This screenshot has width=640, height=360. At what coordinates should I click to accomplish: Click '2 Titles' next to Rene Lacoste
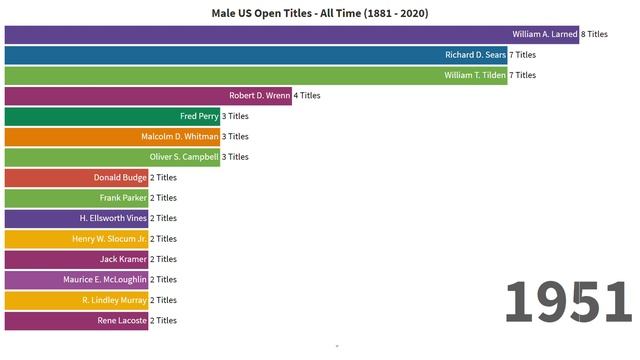tap(163, 320)
